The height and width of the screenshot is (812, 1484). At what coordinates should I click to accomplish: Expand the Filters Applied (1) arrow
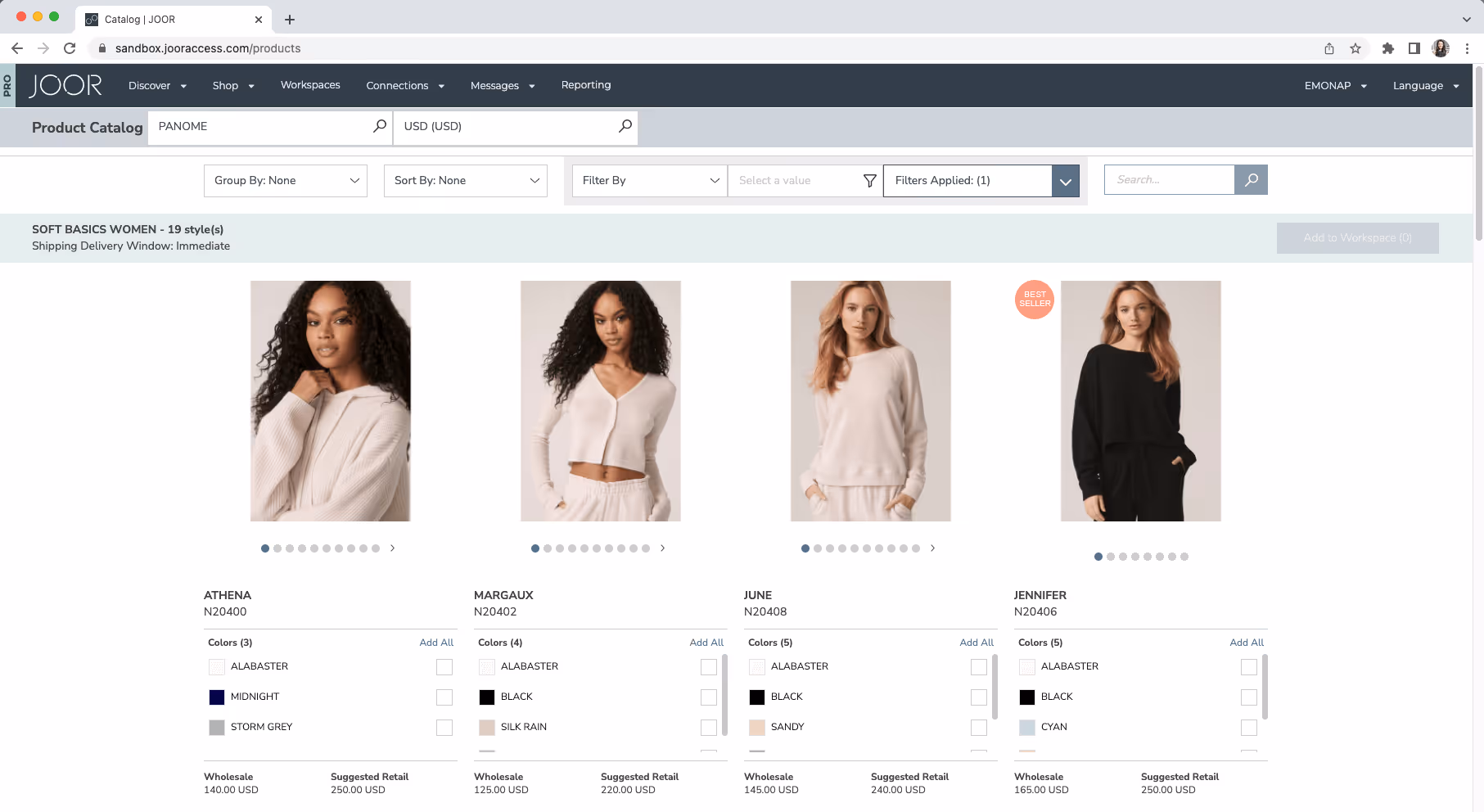pyautogui.click(x=1065, y=181)
